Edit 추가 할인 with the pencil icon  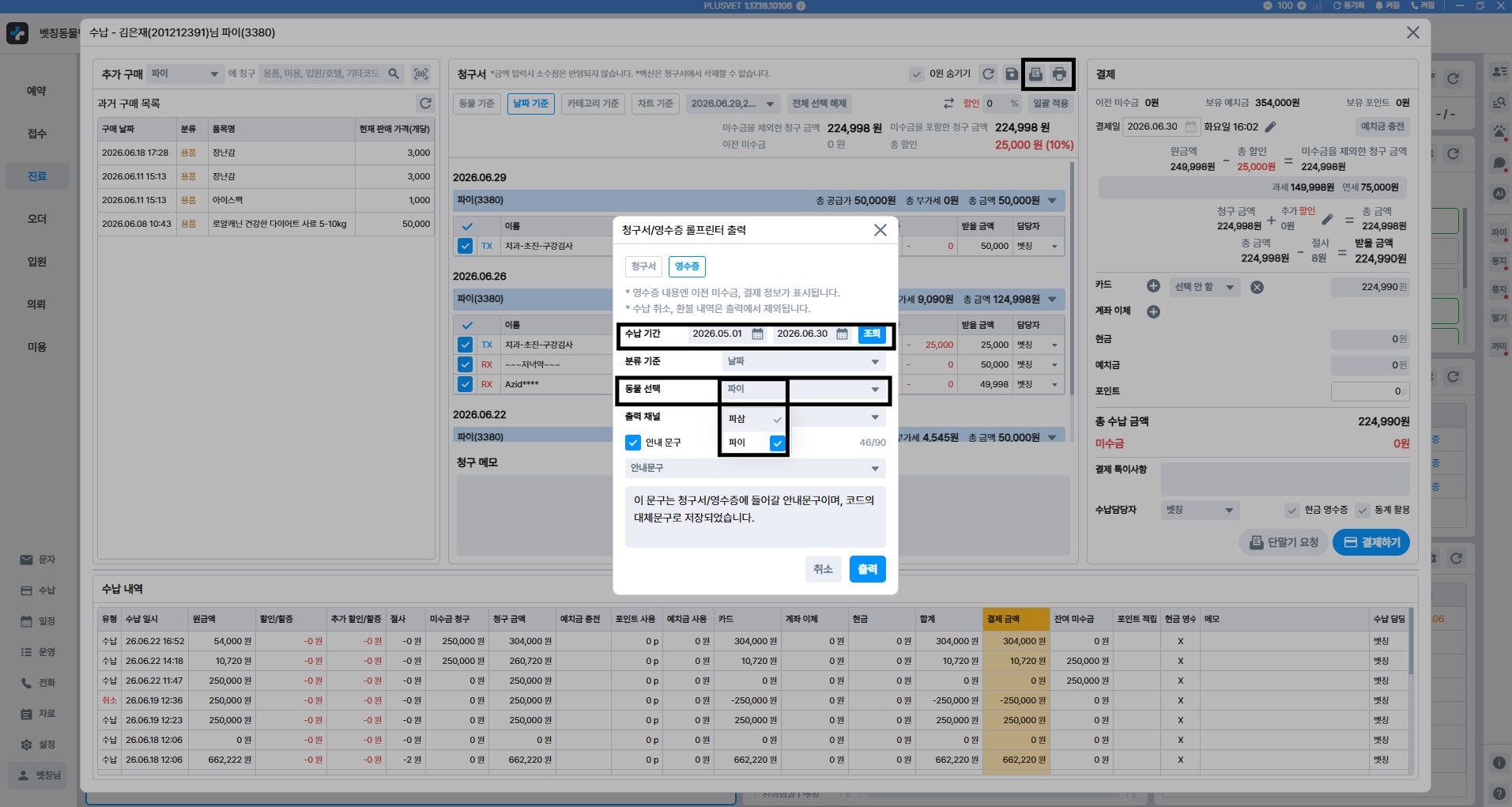click(1327, 219)
